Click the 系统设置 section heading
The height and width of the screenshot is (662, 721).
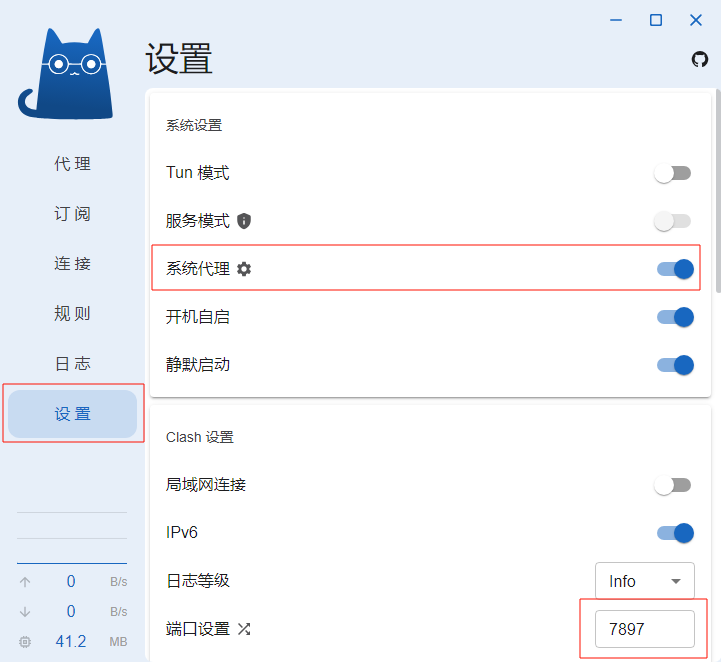click(194, 125)
